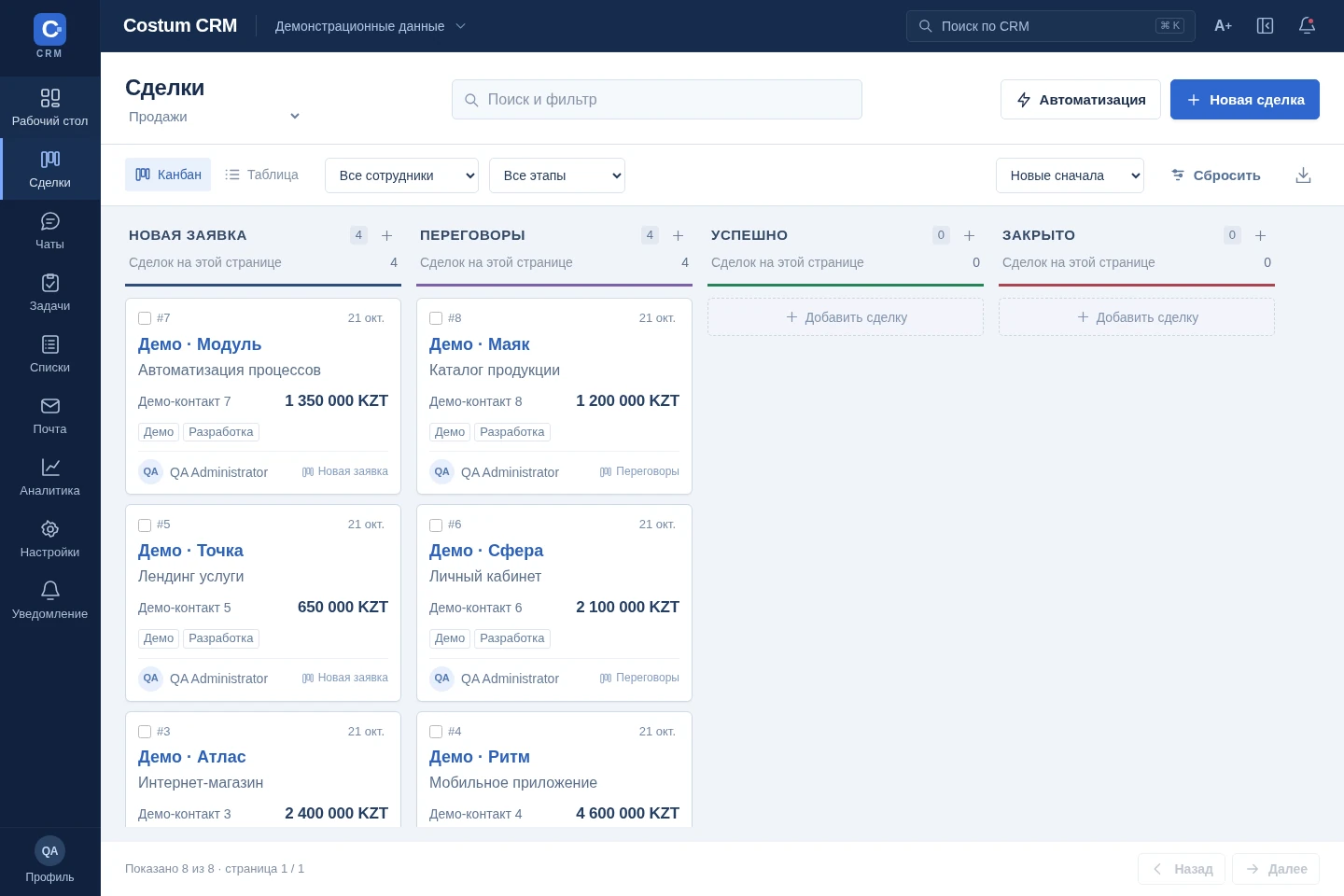Open the Демо · Сфера deal

[486, 551]
